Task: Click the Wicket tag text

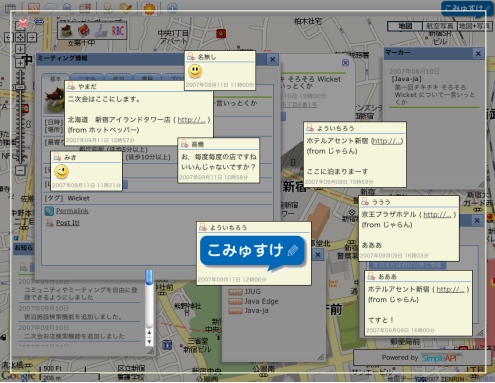Action: (78, 198)
